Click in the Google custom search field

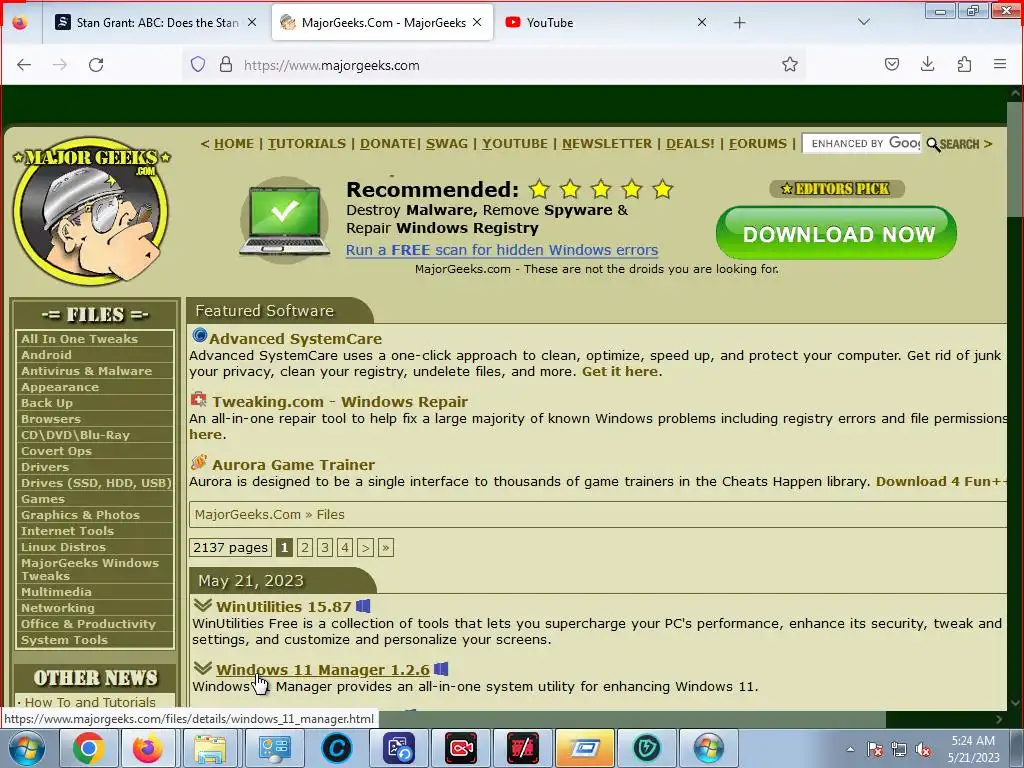point(862,143)
